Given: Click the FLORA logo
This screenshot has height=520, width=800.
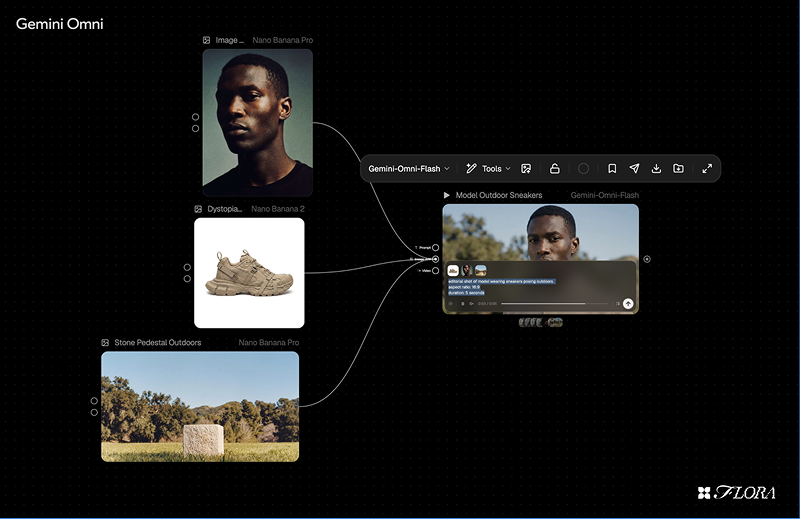Looking at the screenshot, I should [x=737, y=492].
